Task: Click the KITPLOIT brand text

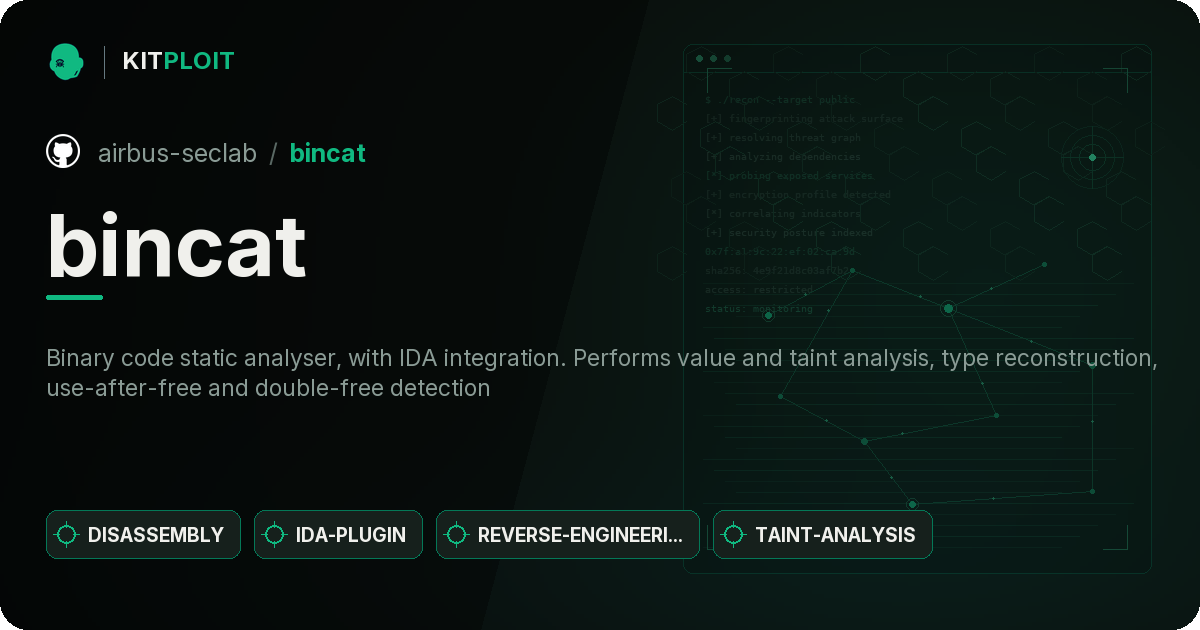Action: 178,61
